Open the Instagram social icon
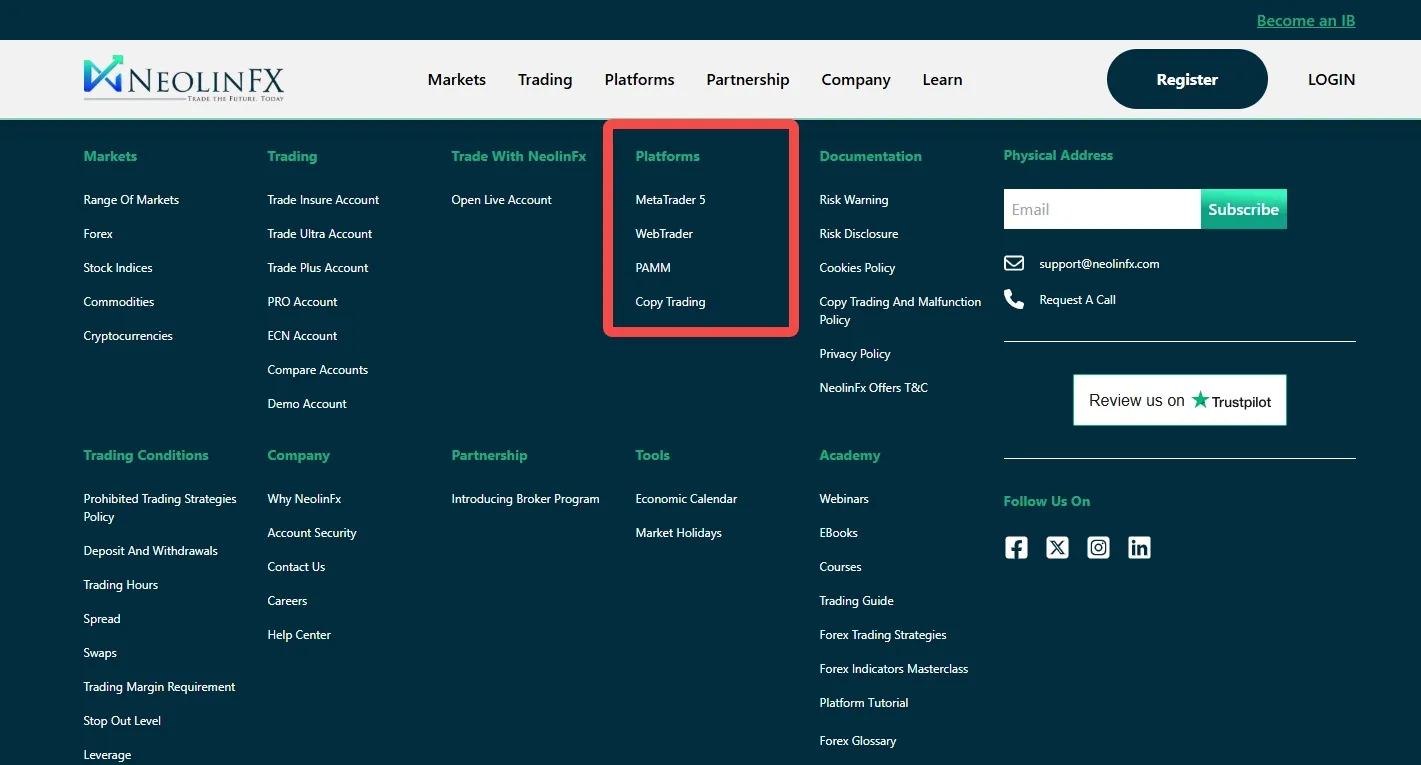The width and height of the screenshot is (1421, 765). pos(1098,547)
